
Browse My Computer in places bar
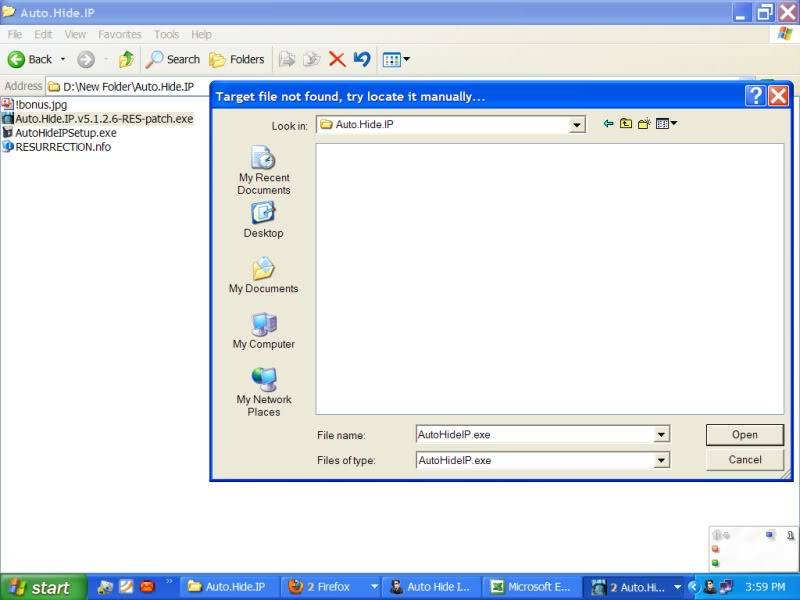click(x=264, y=331)
